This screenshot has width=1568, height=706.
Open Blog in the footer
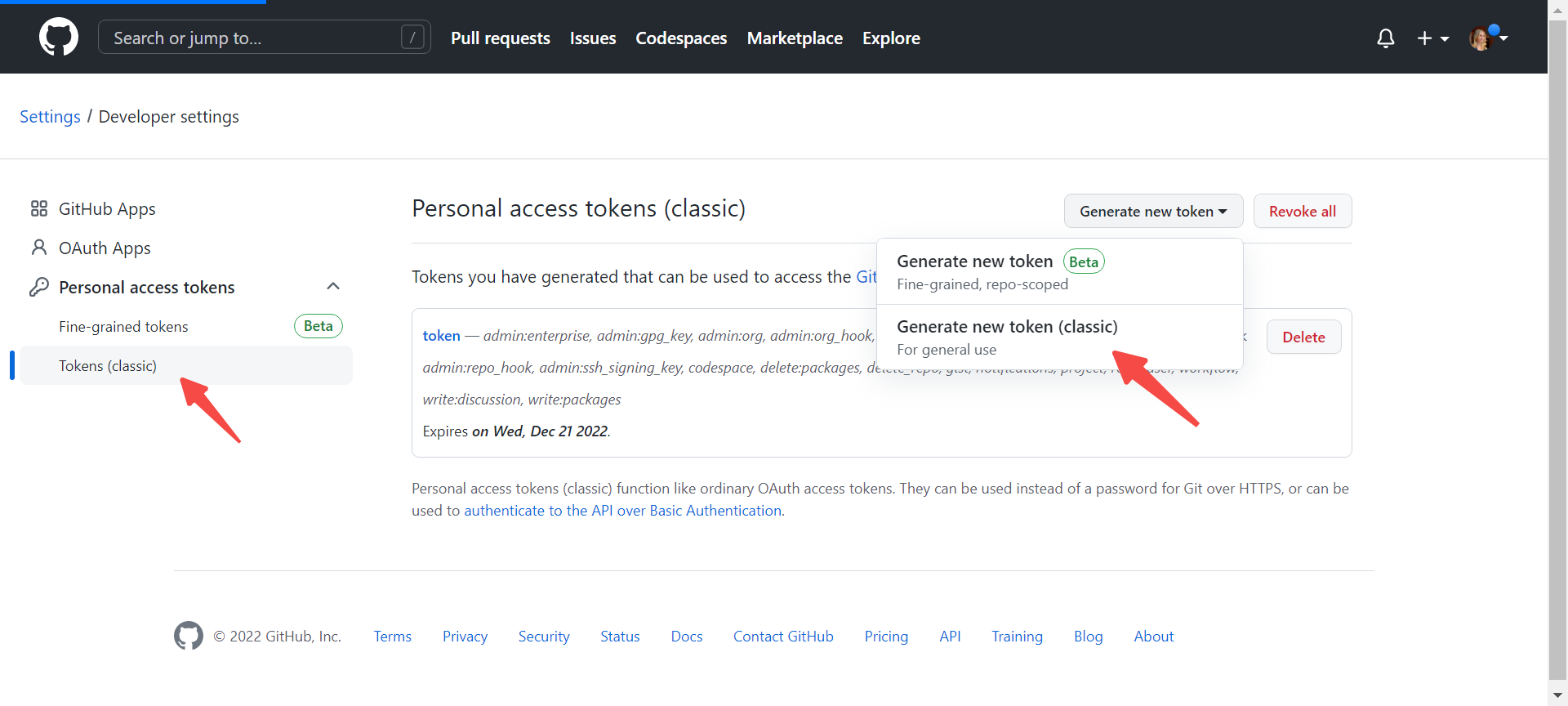click(x=1088, y=636)
